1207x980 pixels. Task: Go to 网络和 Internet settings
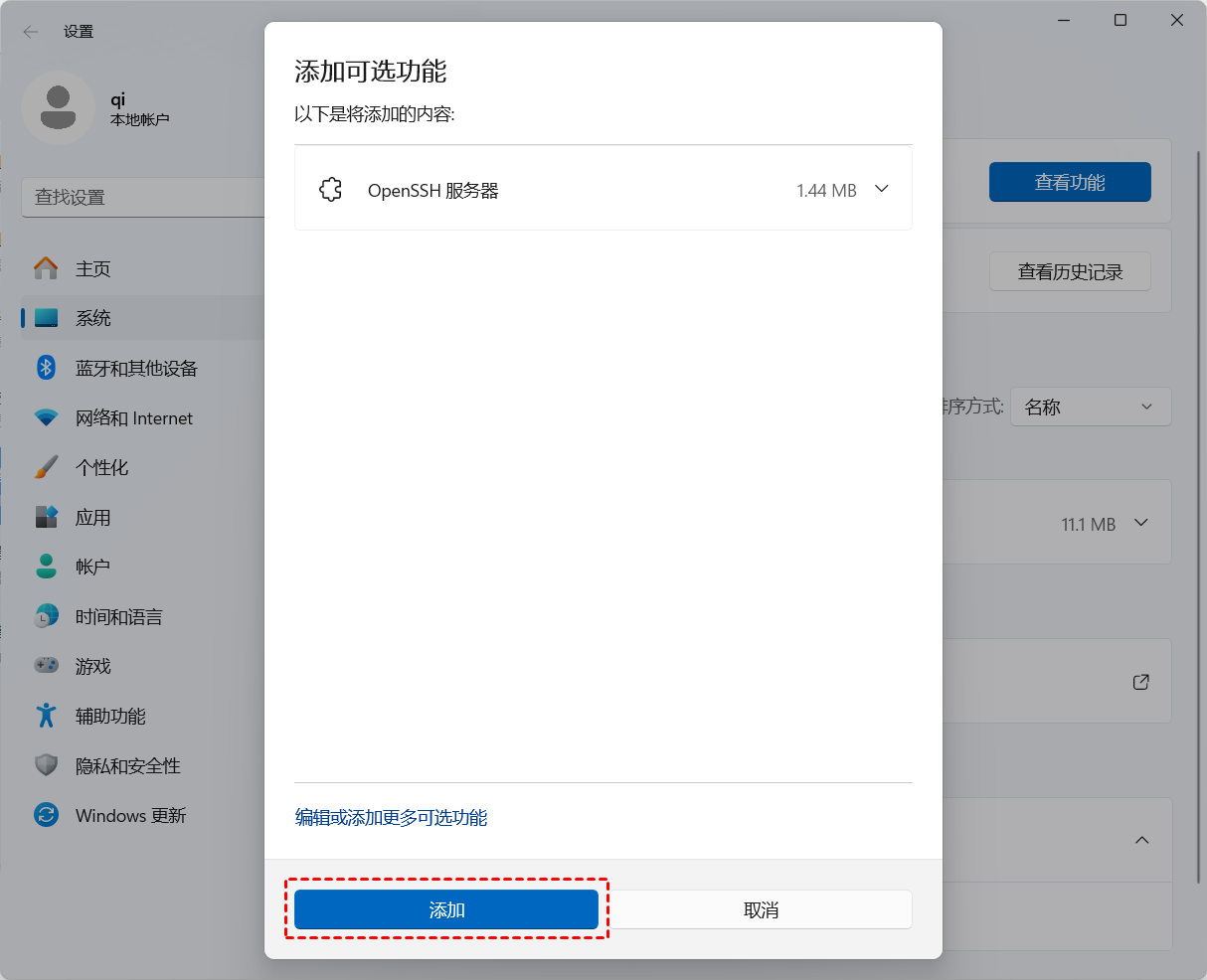click(142, 418)
